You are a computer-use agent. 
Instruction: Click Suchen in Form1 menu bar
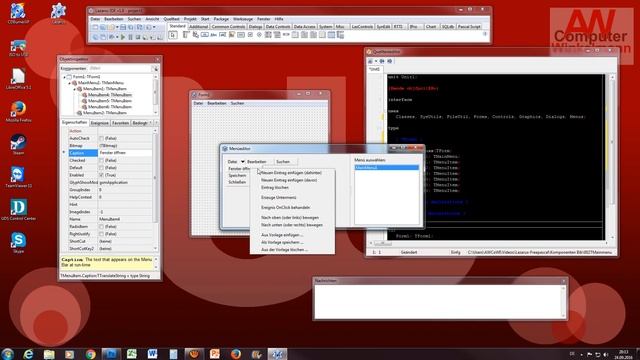tap(237, 104)
